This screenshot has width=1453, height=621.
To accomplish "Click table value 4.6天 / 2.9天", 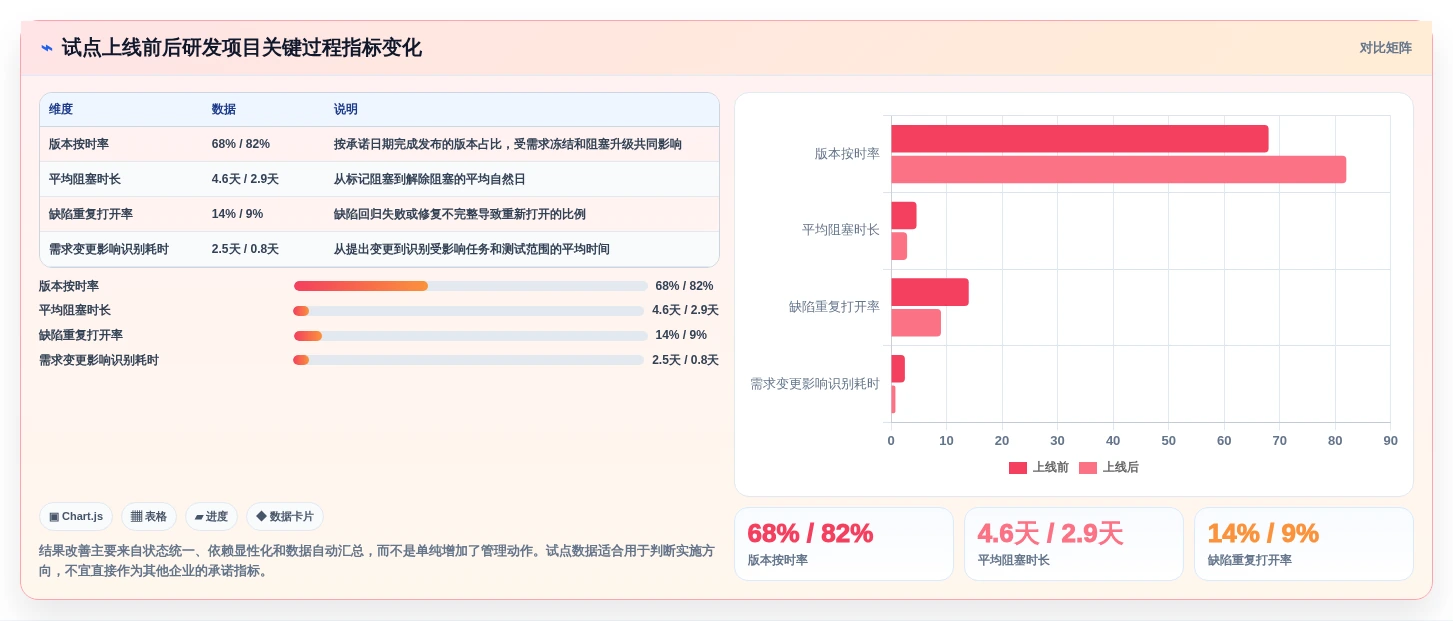I will click(245, 179).
